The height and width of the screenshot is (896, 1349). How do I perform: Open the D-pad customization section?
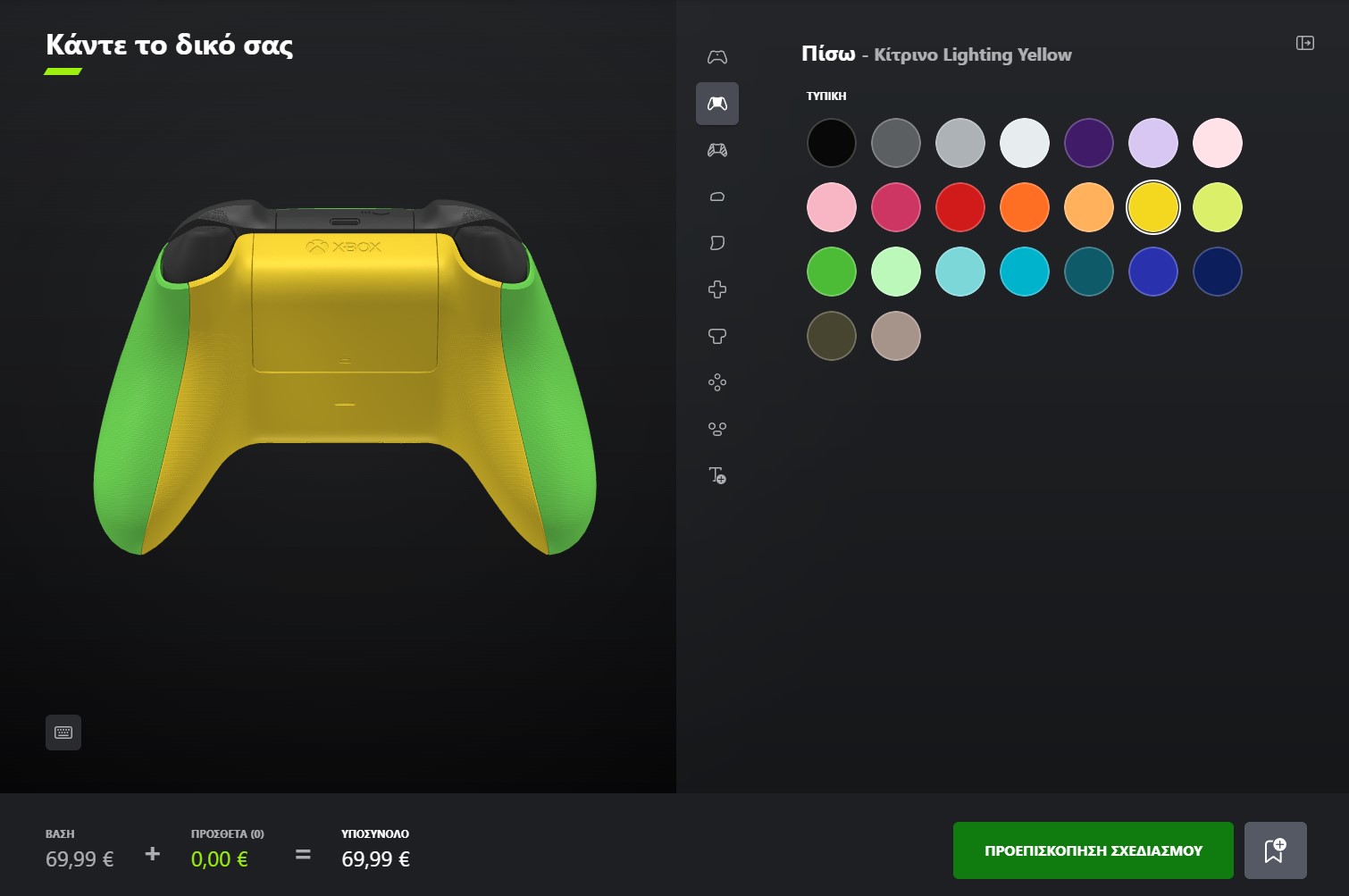point(717,289)
